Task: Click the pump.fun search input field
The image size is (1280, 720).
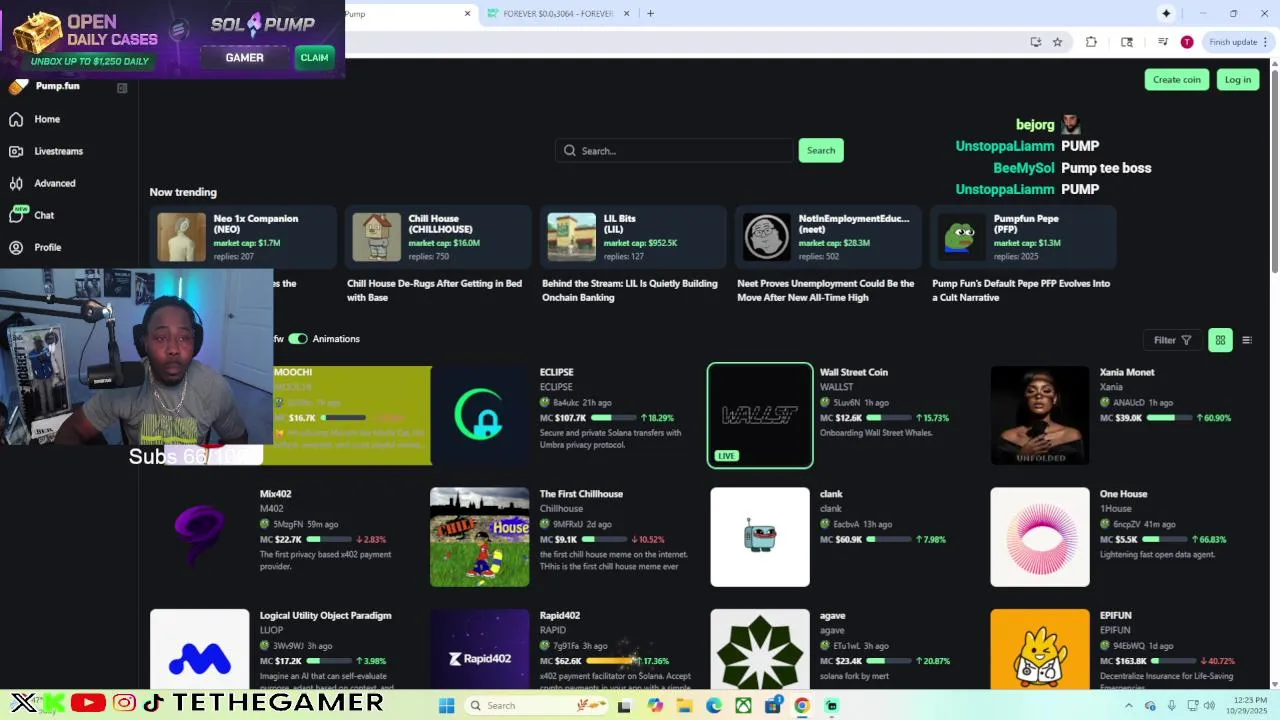Action: coord(675,150)
